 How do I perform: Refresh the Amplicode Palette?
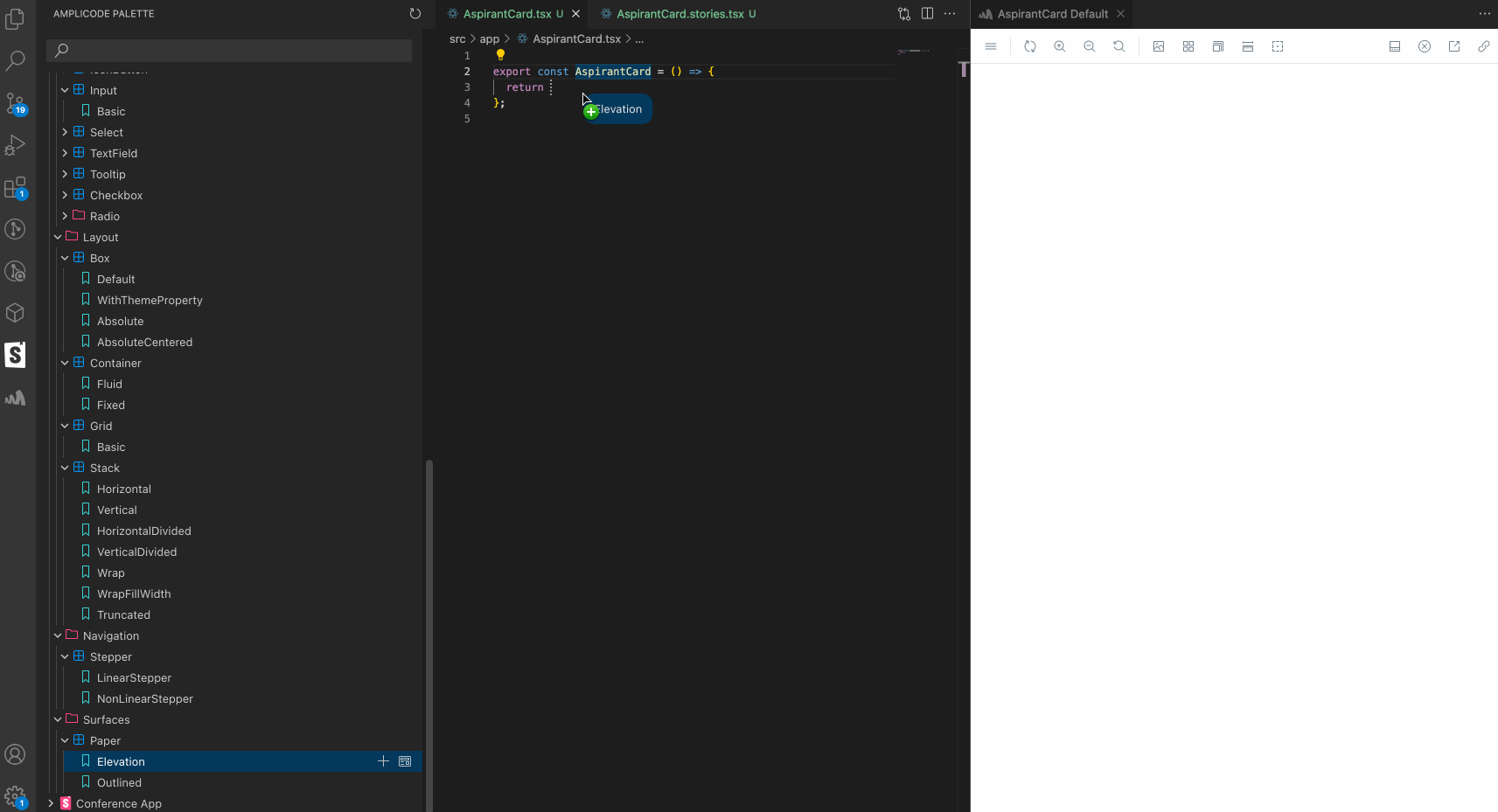(415, 14)
